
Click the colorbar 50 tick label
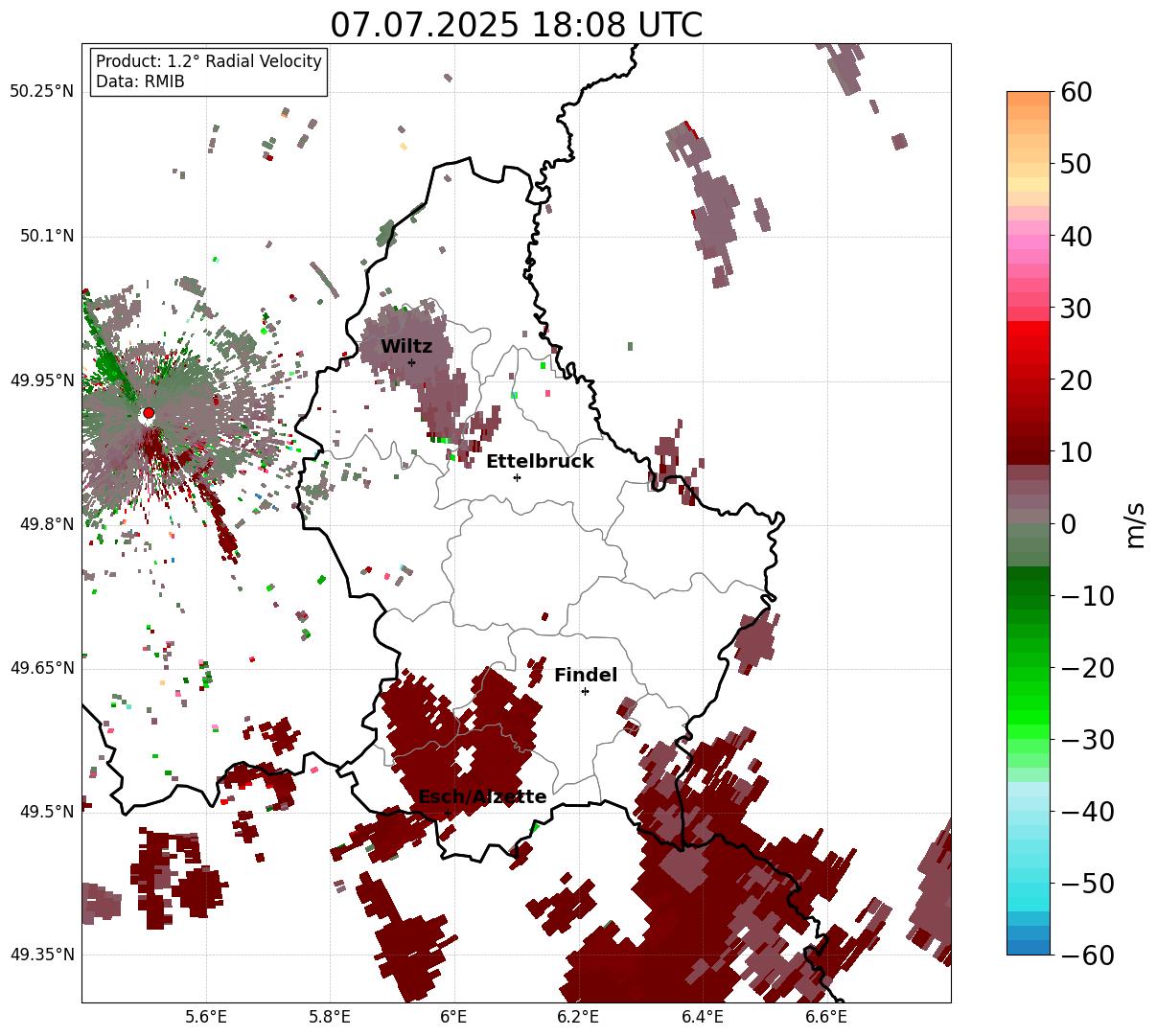click(1076, 164)
